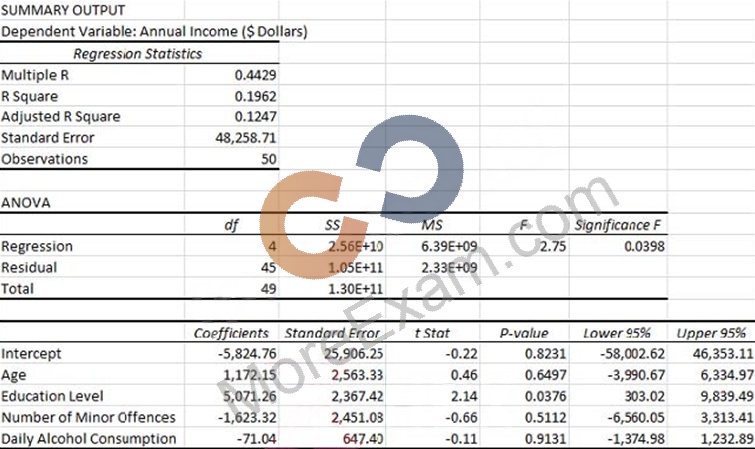Viewport: 755px width, 449px height.
Task: Click the Regression Statistics header cell
Action: tap(138, 54)
